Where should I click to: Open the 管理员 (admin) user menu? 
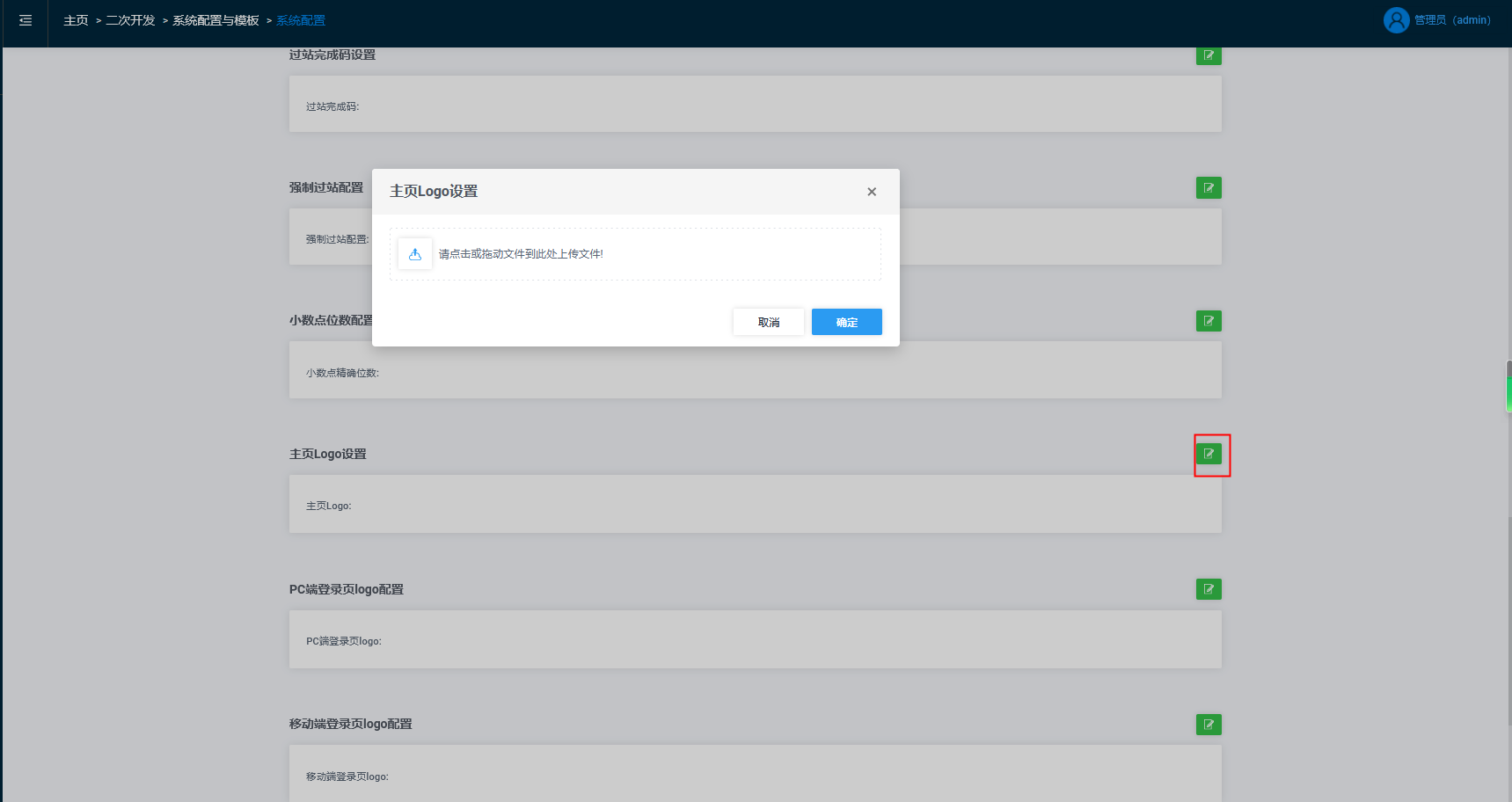pos(1451,20)
